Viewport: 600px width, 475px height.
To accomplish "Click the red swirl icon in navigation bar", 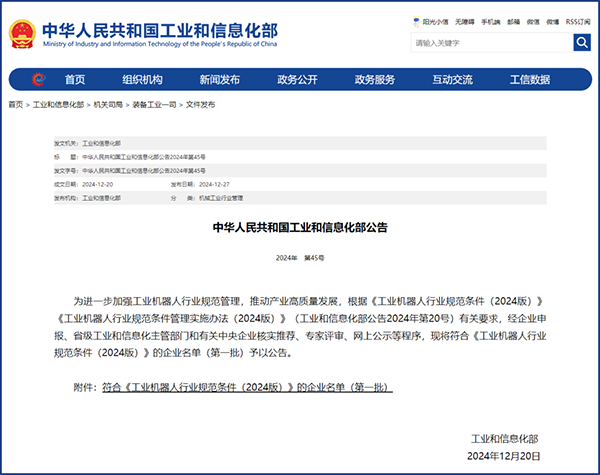I will pos(37,80).
